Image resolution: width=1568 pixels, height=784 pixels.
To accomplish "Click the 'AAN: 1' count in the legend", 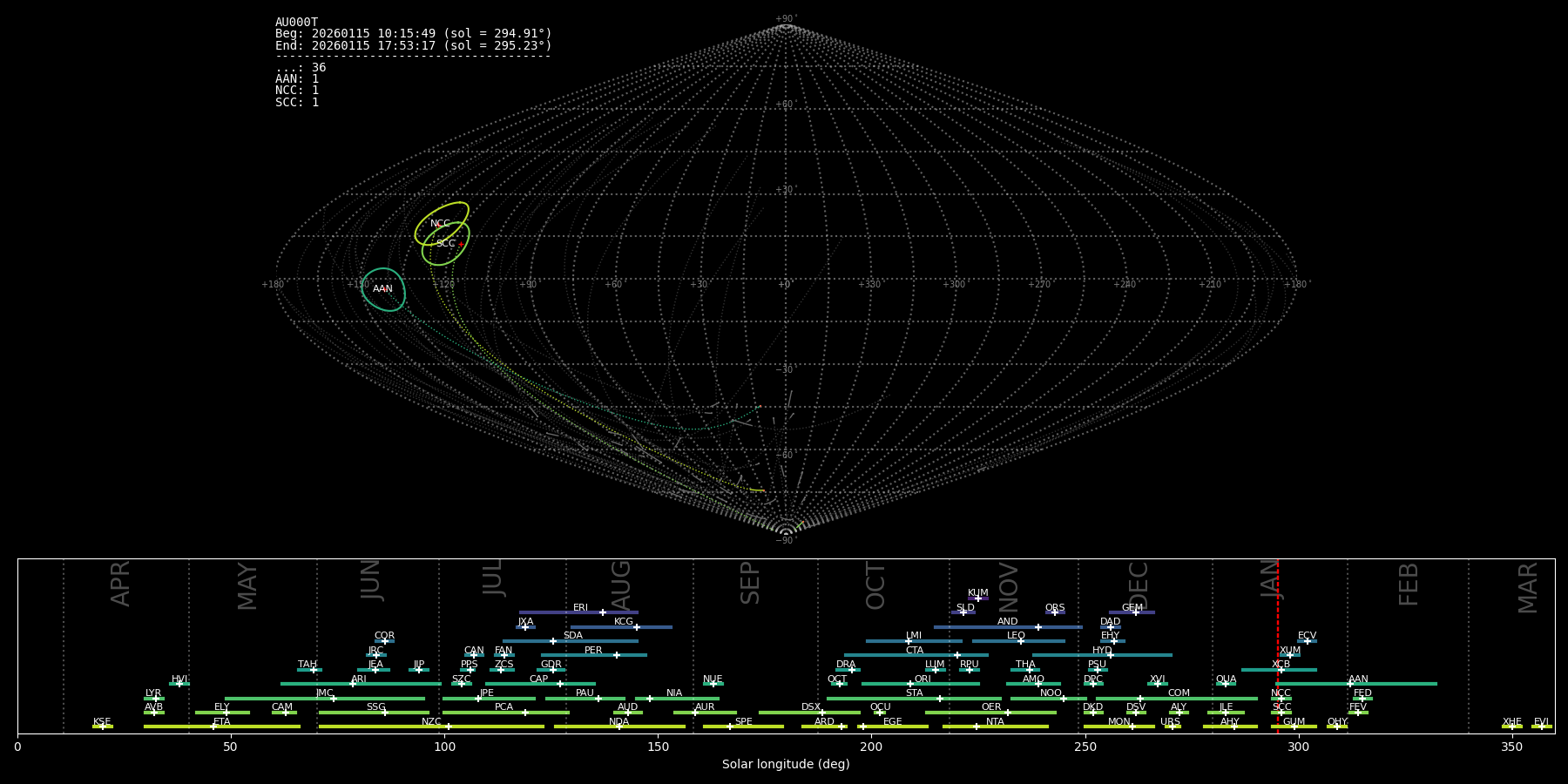I will tap(297, 79).
